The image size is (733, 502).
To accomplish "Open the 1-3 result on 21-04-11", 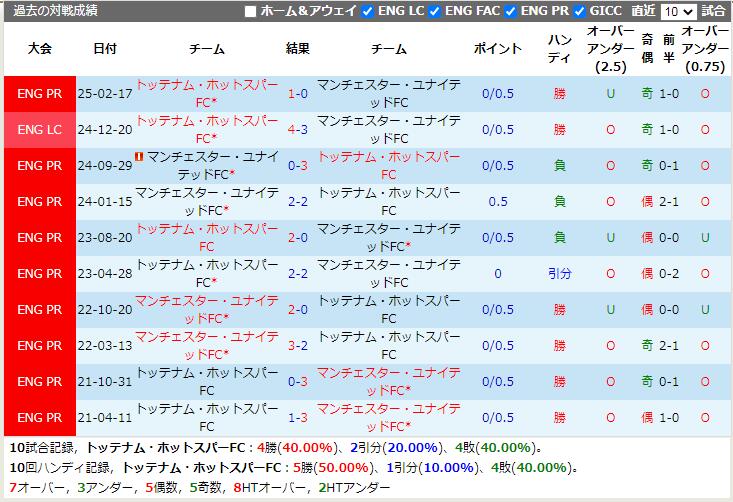I will 298,418.
